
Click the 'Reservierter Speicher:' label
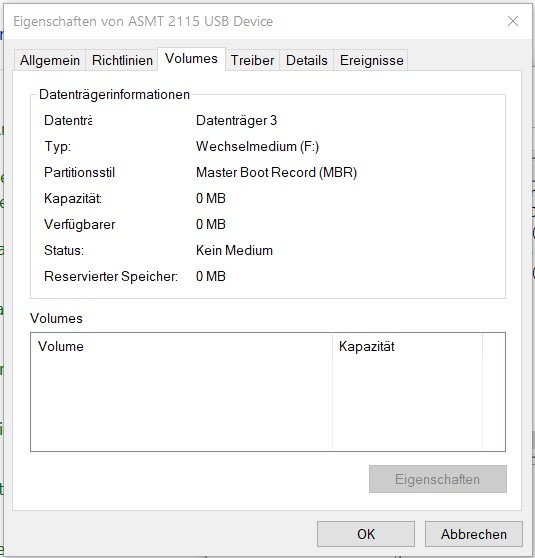[x=111, y=277]
